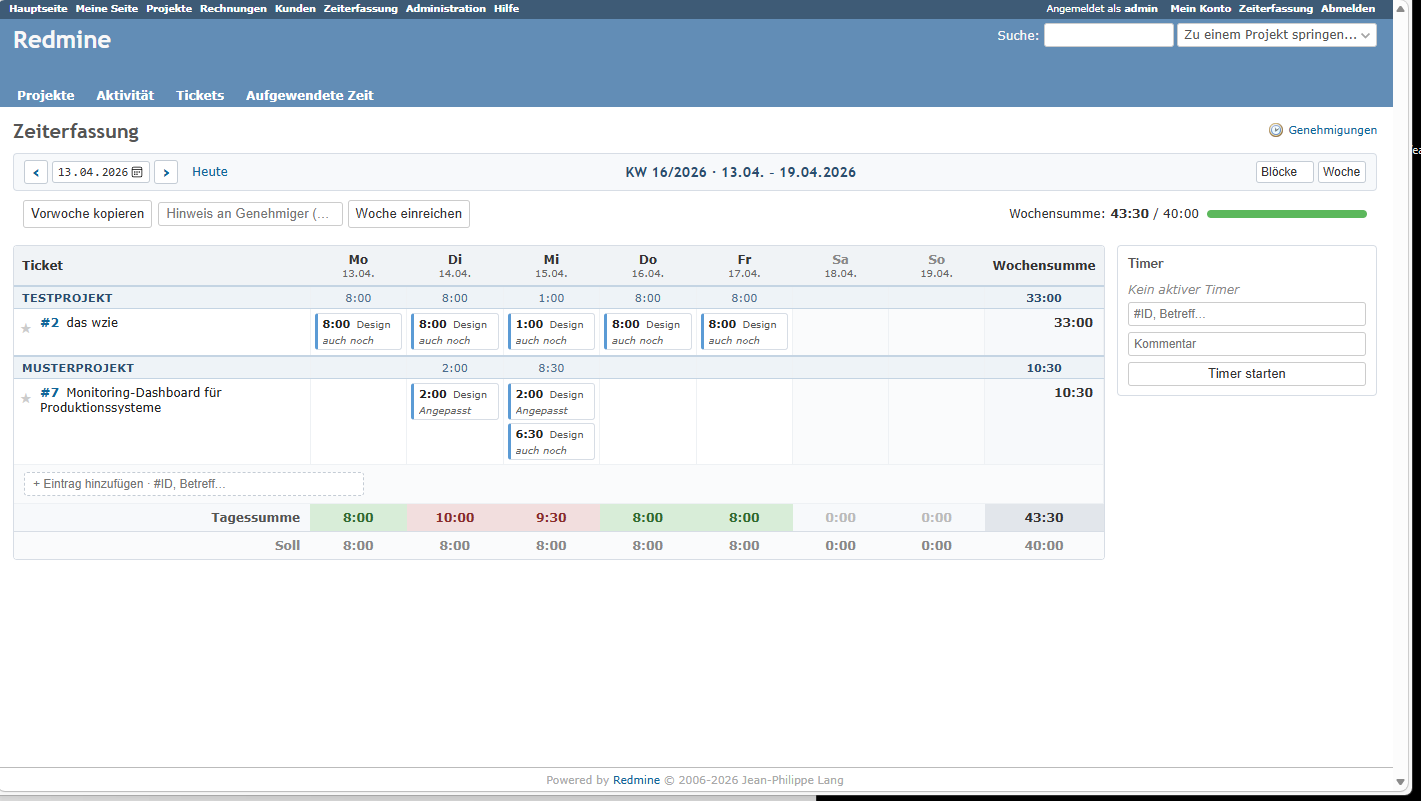Open 'Zu einem Projekt springen' dropdown
This screenshot has height=801, width=1421.
[x=1277, y=34]
